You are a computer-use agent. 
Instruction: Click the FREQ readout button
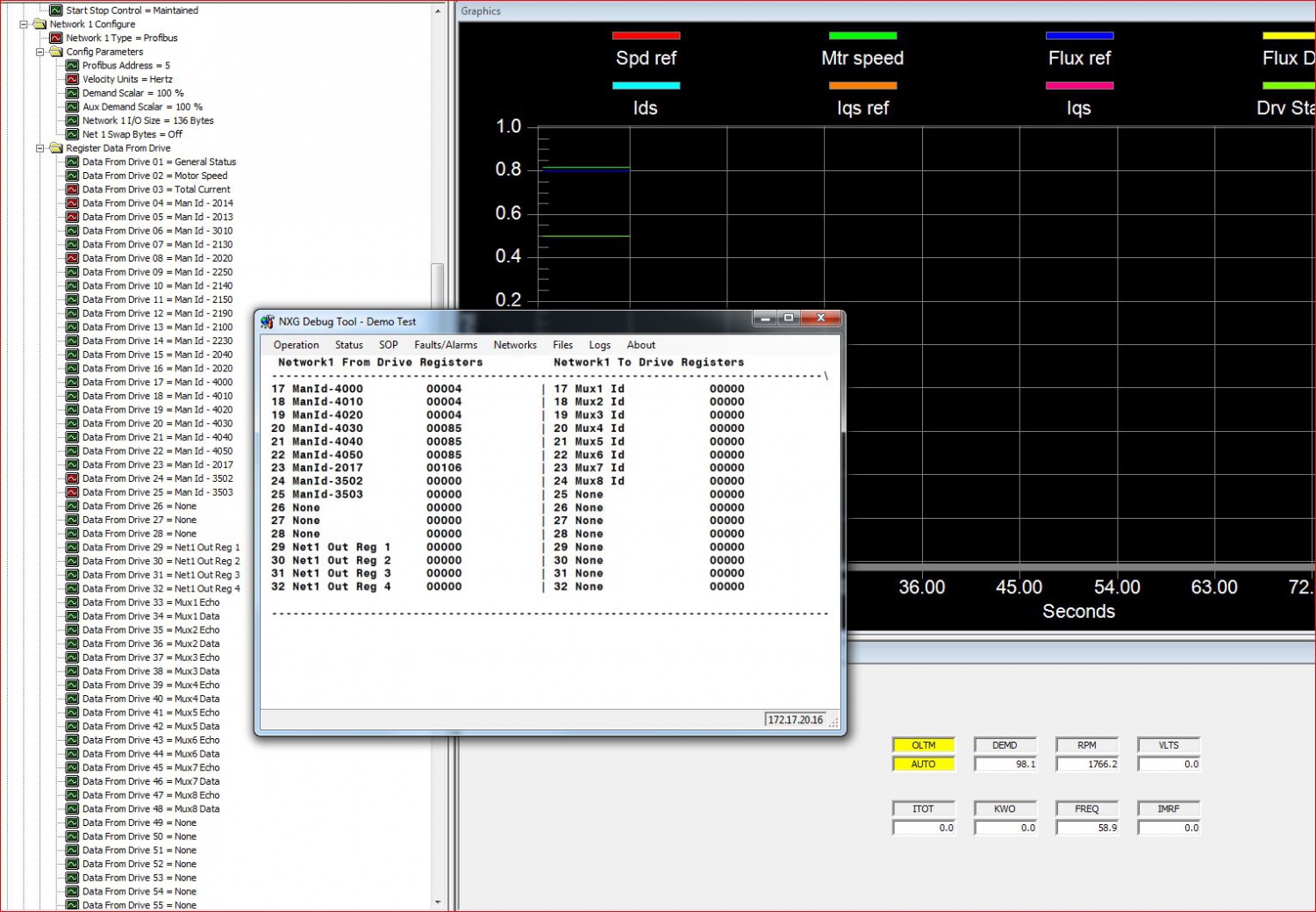1086,808
